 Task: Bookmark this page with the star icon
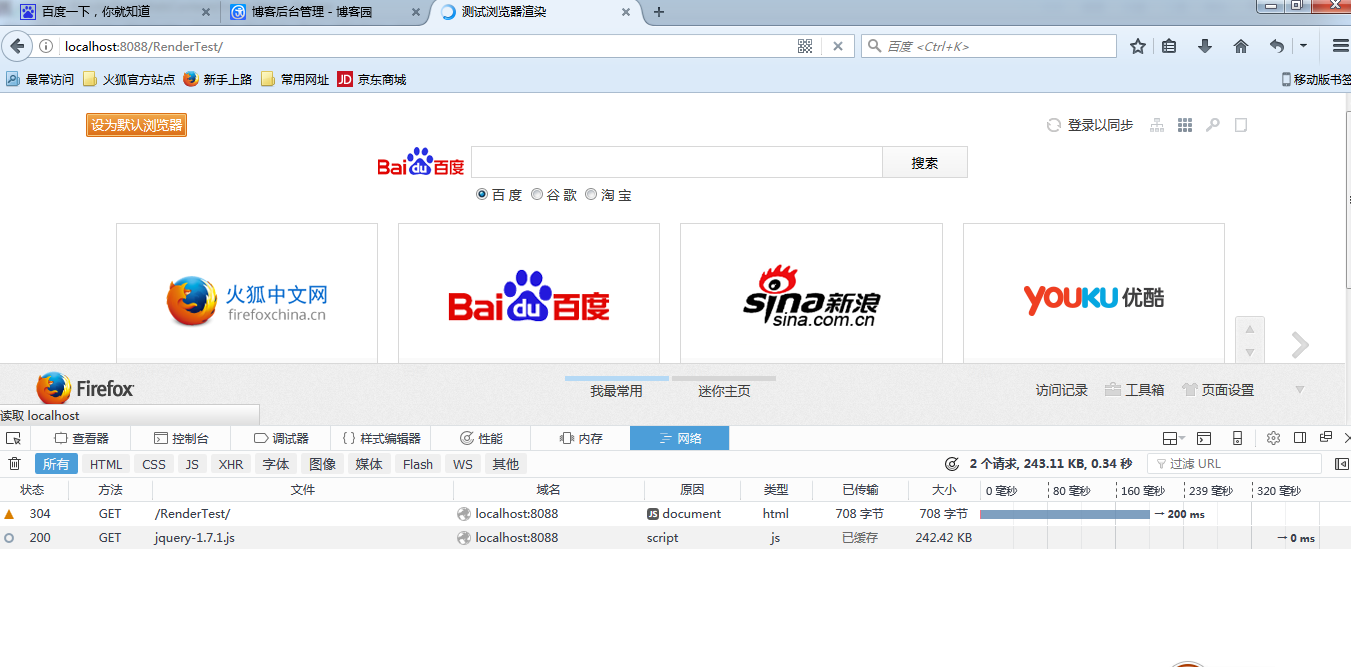coord(1138,46)
